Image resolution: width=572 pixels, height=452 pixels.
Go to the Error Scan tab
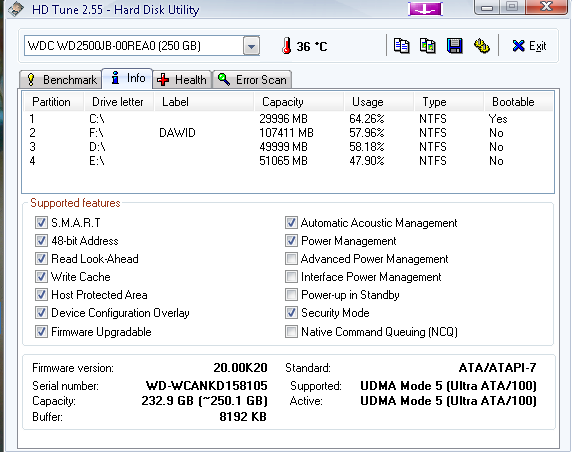pyautogui.click(x=252, y=80)
